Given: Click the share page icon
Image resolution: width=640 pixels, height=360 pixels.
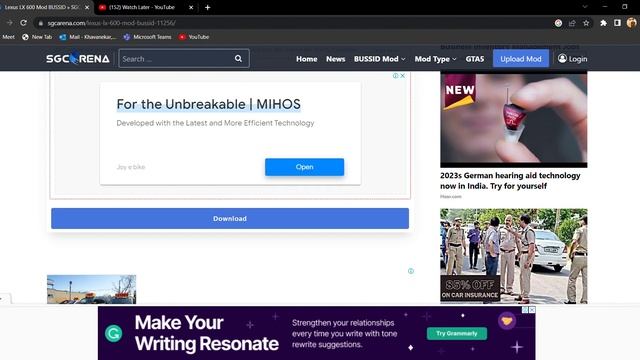Looking at the screenshot, I should coord(572,23).
